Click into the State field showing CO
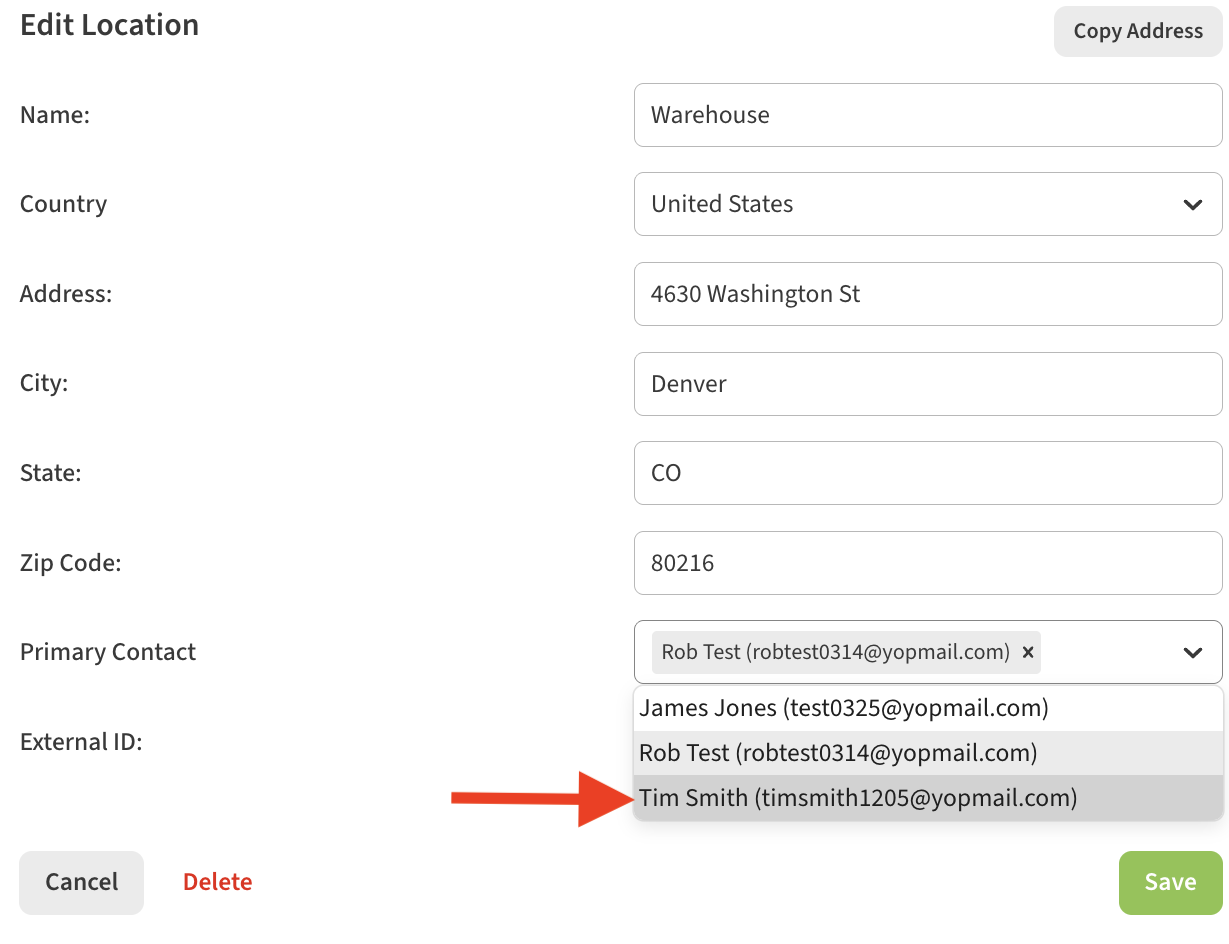The image size is (1229, 944). 926,473
